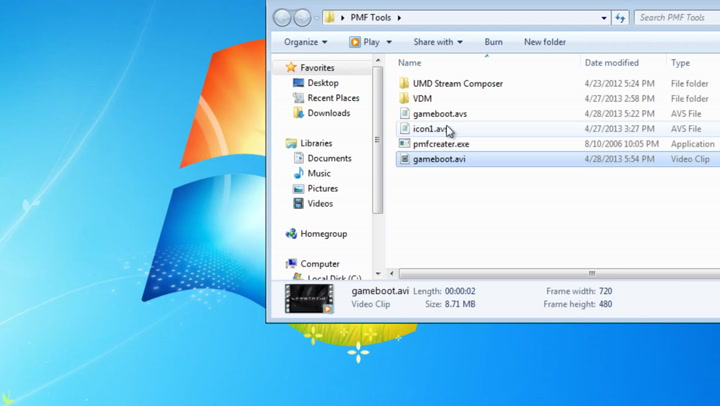Click the Burn toolbar button

coord(493,42)
